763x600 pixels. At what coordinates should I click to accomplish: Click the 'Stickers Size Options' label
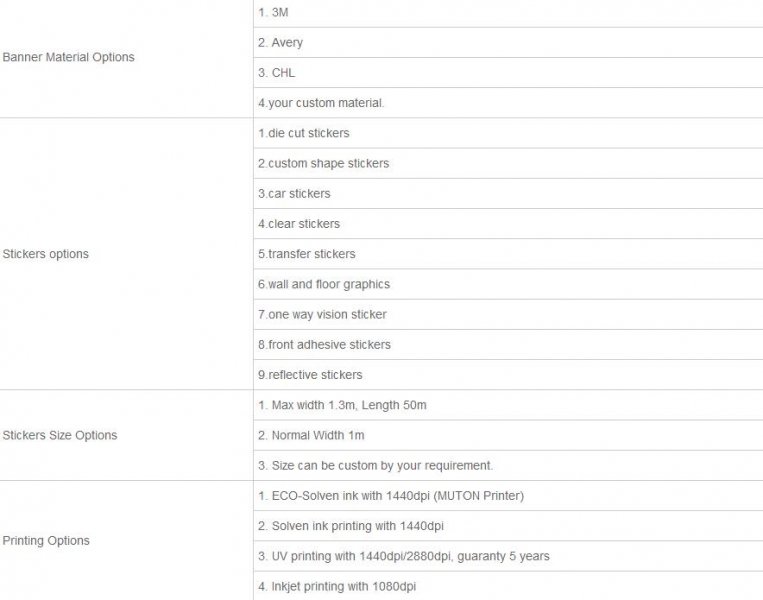[60, 436]
